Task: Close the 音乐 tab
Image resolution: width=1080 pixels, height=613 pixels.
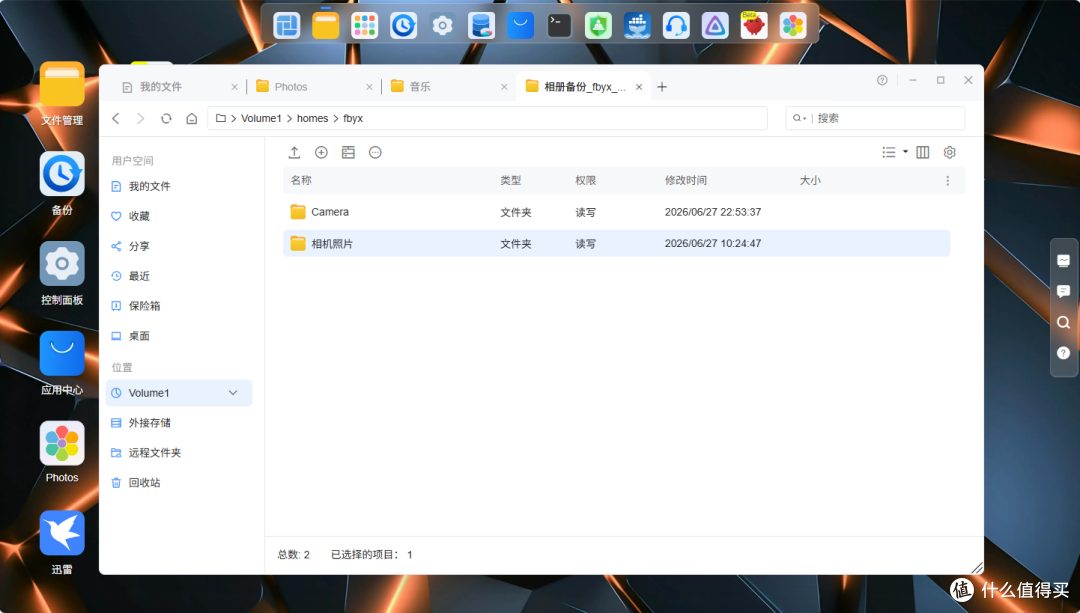Action: point(504,87)
